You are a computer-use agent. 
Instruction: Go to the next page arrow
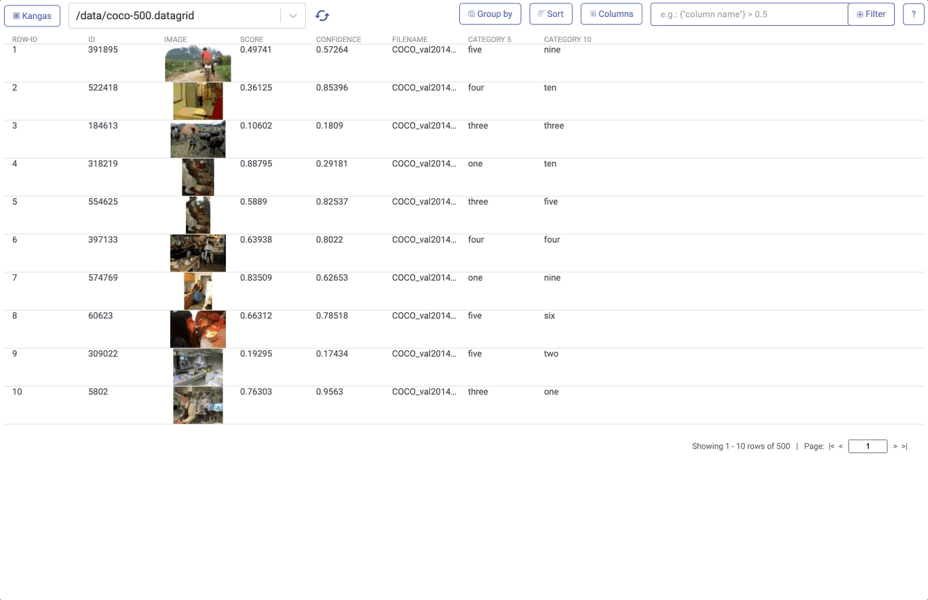pyautogui.click(x=895, y=447)
